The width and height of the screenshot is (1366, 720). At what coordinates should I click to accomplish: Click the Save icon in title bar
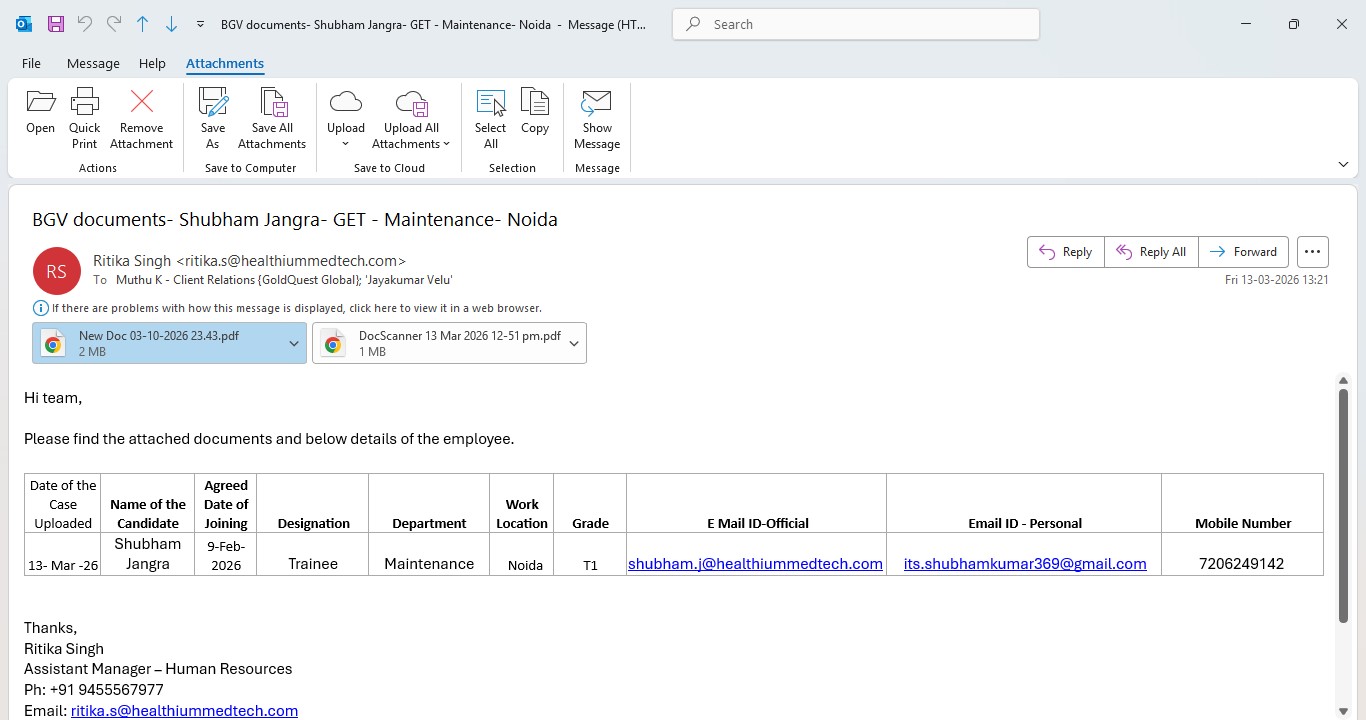click(56, 24)
